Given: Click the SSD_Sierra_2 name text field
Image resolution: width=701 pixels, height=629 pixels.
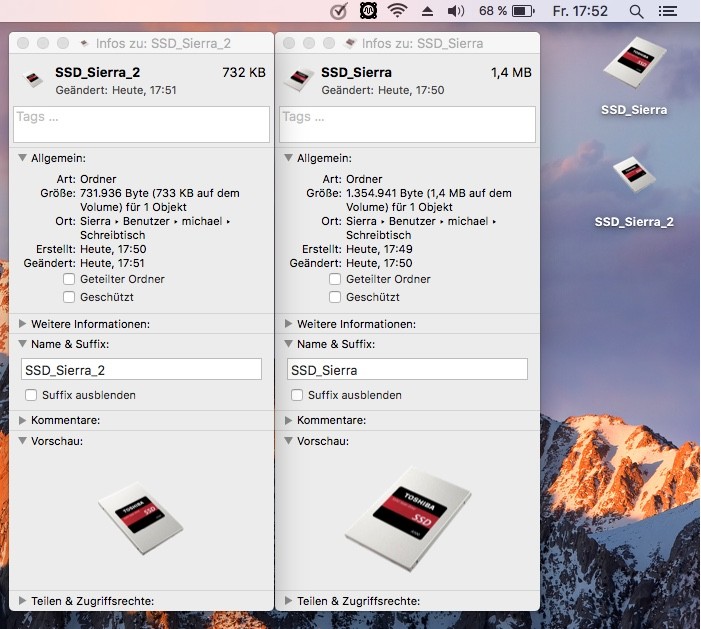Looking at the screenshot, I should [141, 370].
